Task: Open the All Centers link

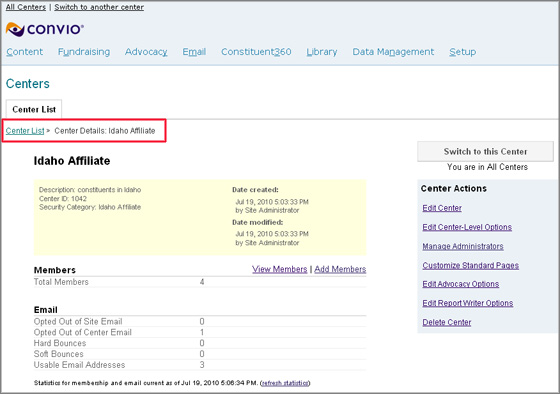Action: coord(26,7)
